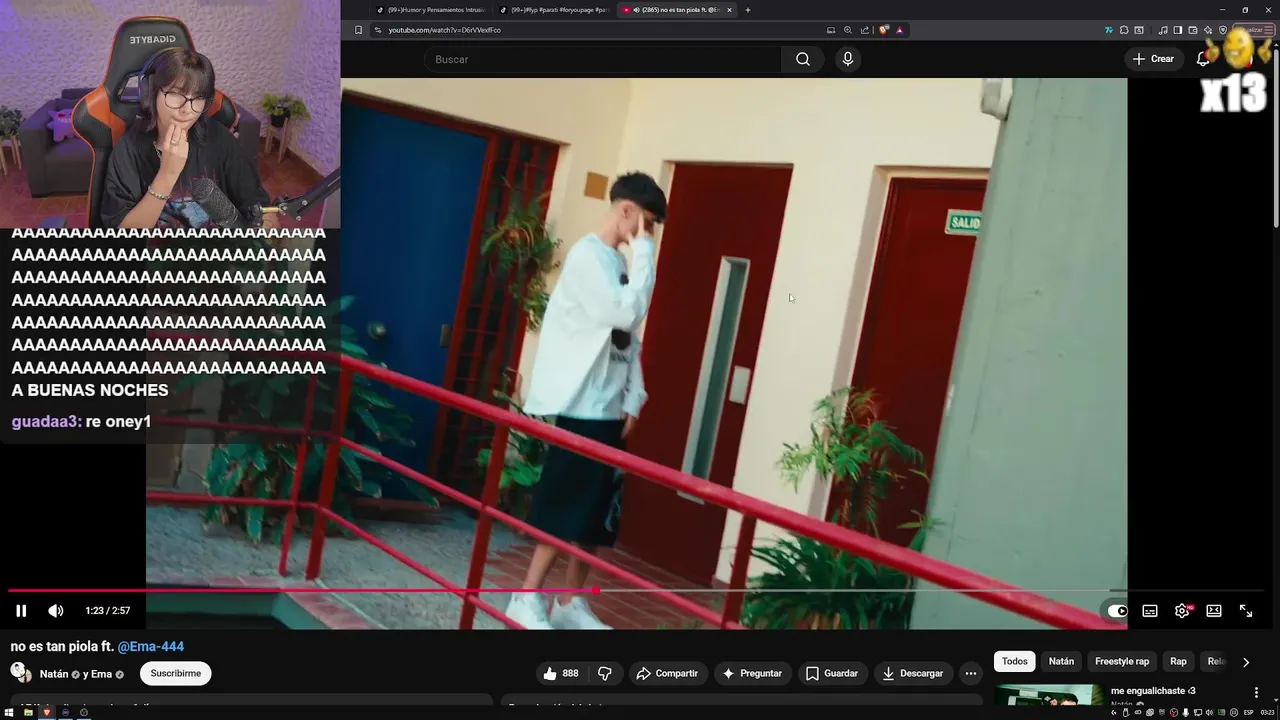The height and width of the screenshot is (720, 1280).
Task: Open the taskbar clock showing 03:23
Action: point(1267,712)
